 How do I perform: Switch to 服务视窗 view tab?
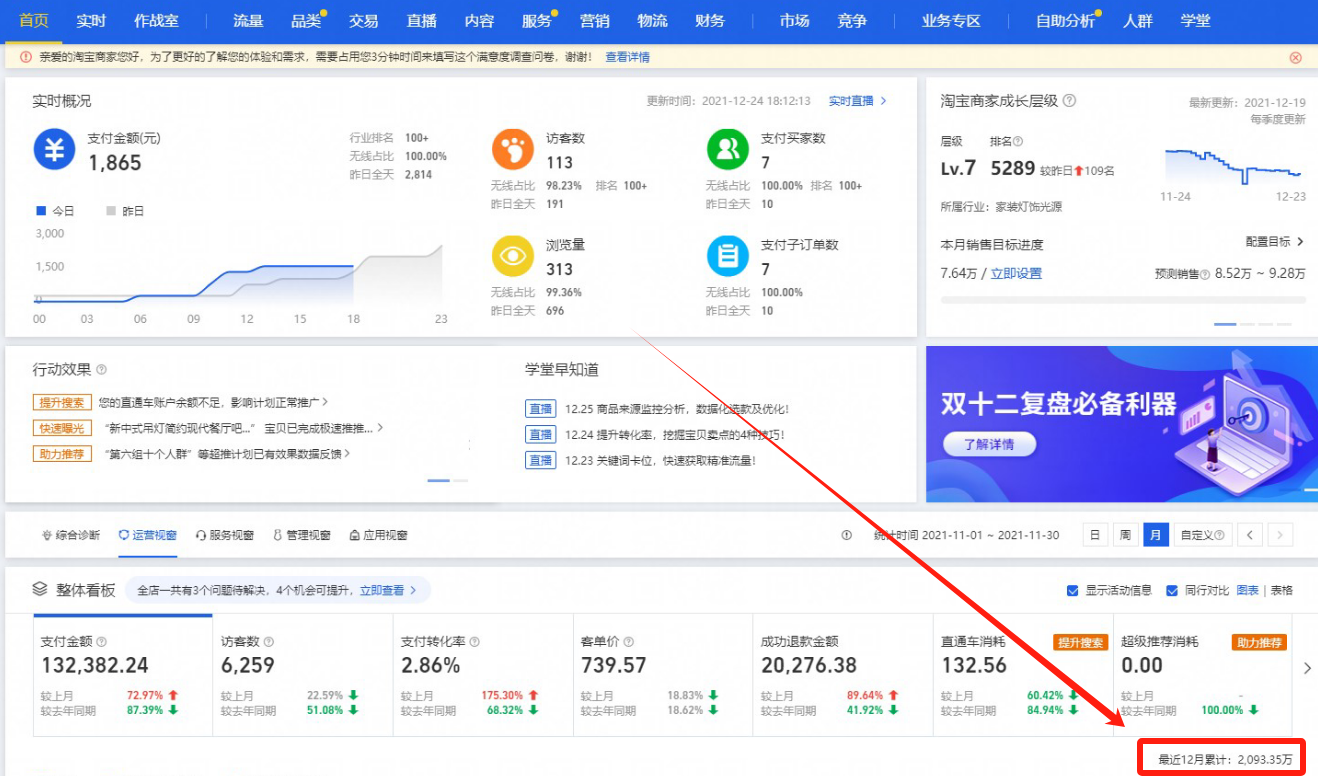[x=224, y=535]
